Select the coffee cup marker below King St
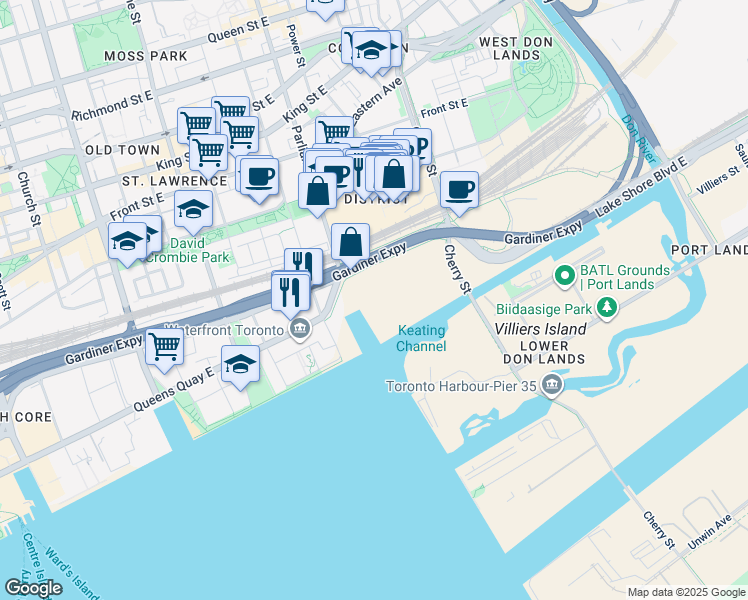The height and width of the screenshot is (600, 748). 260,177
